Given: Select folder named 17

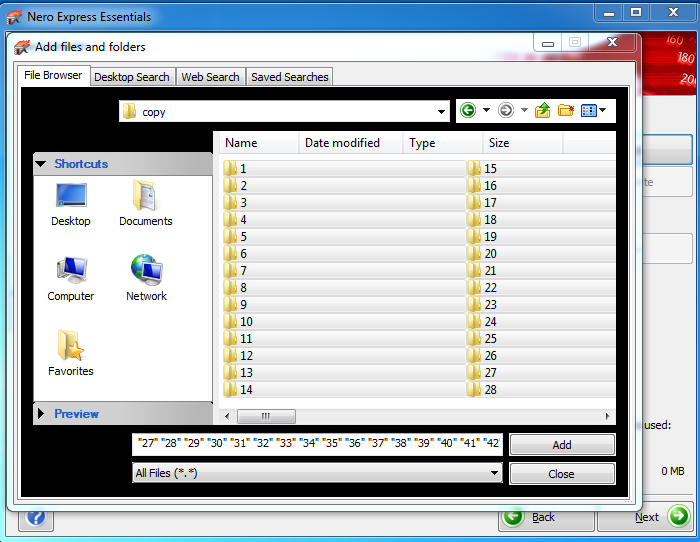Looking at the screenshot, I should [x=541, y=202].
